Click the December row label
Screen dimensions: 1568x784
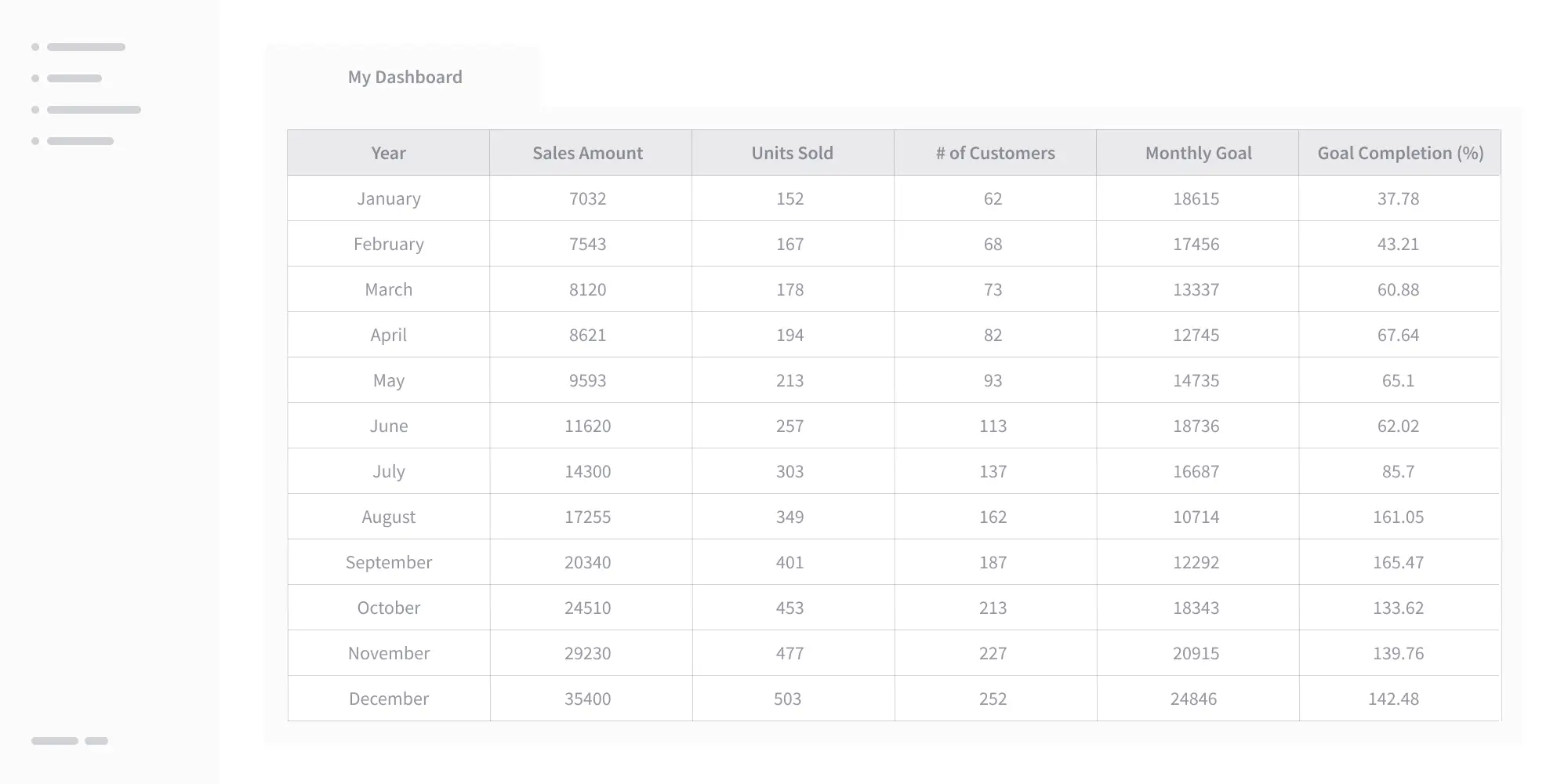[389, 699]
